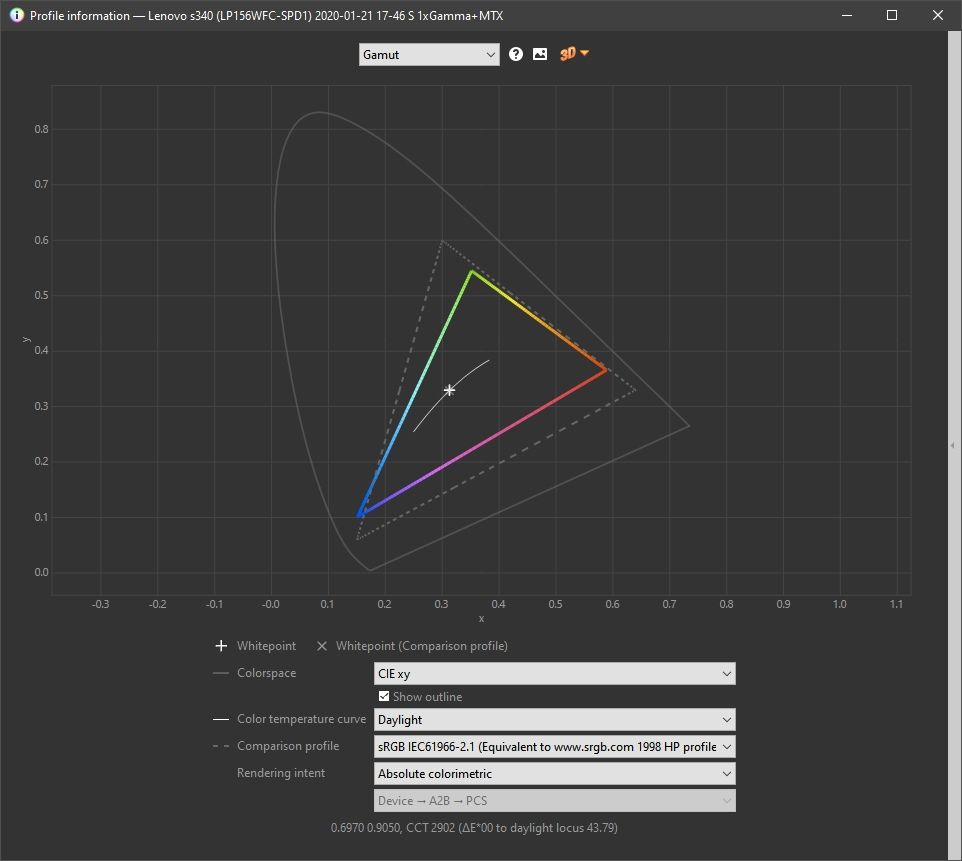Toggle the Show outline checkbox
The height and width of the screenshot is (861, 962).
pyautogui.click(x=384, y=696)
